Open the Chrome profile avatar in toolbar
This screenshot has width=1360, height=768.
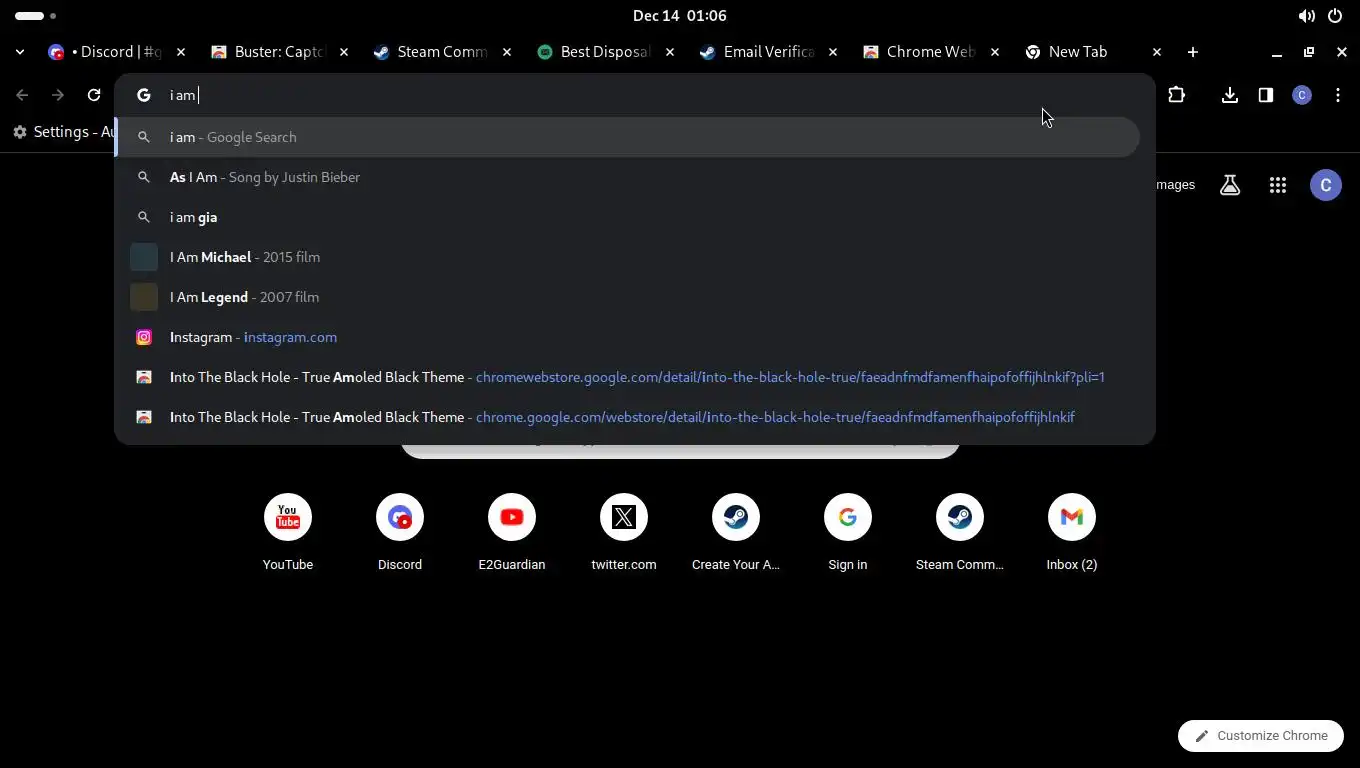1302,95
